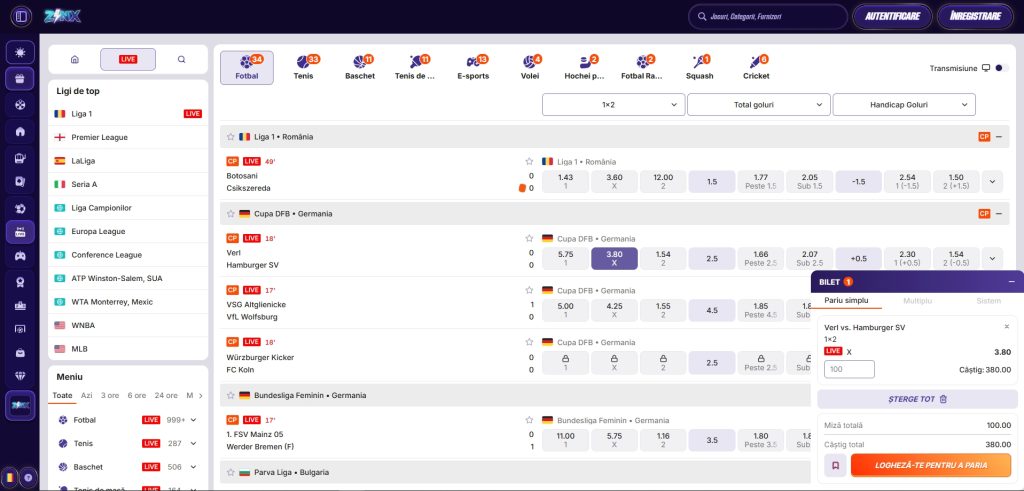This screenshot has width=1024, height=491.
Task: Toggle Verl draw odds 3.80 selection
Action: 615,259
